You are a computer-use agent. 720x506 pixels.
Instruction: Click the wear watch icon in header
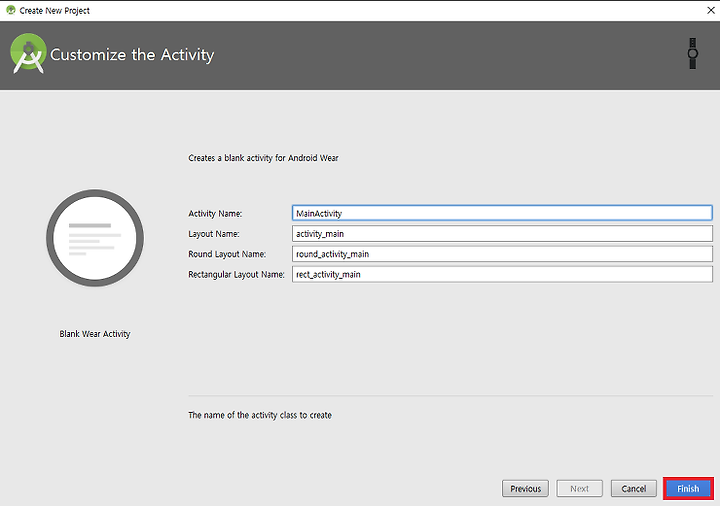click(692, 54)
